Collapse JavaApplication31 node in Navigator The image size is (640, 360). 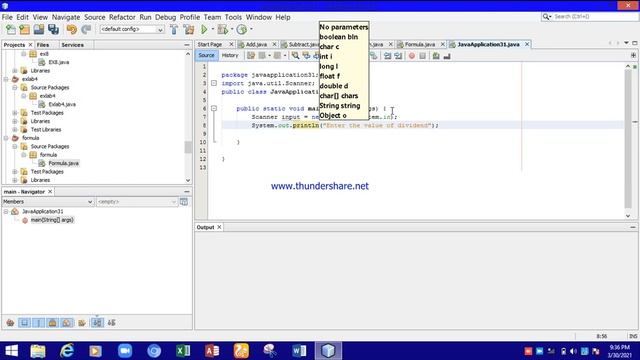6,211
